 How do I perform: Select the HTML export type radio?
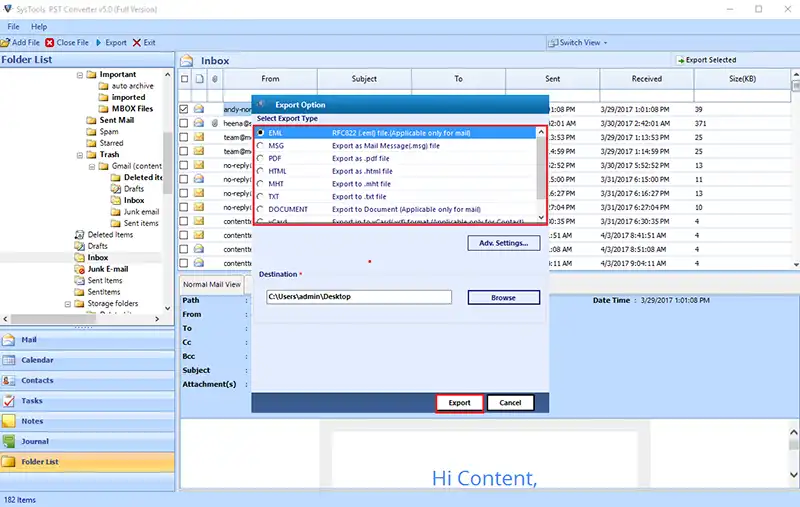click(x=261, y=171)
